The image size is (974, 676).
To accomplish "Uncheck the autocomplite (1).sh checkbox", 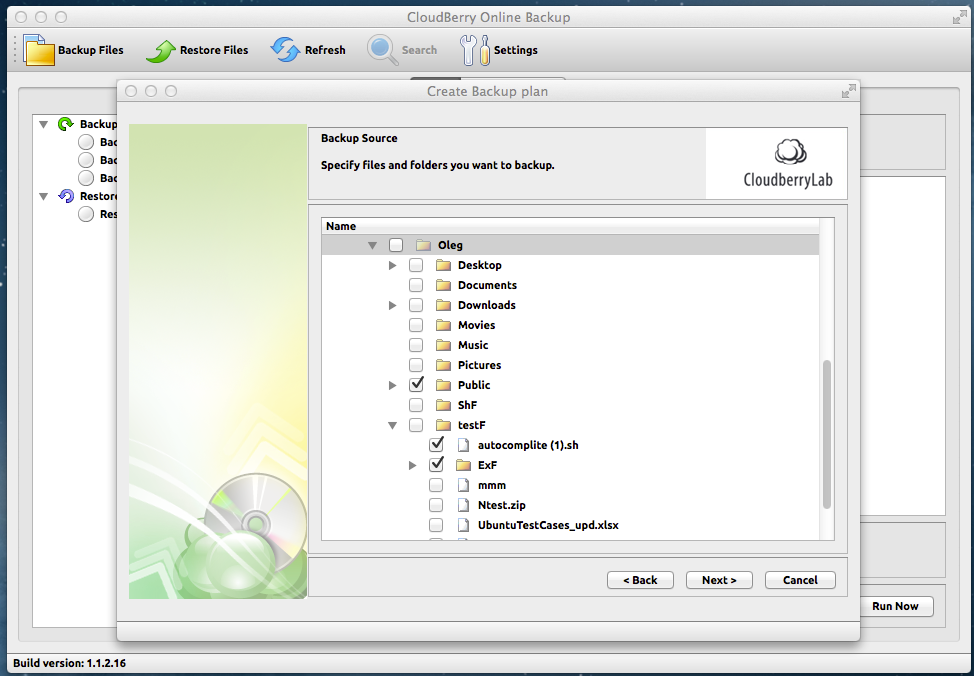I will 436,444.
